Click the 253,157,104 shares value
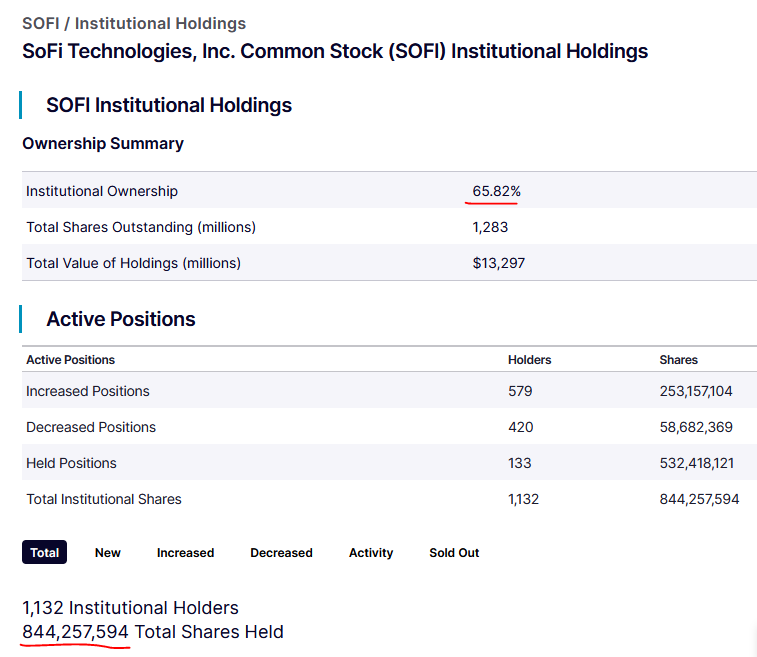 [x=696, y=391]
